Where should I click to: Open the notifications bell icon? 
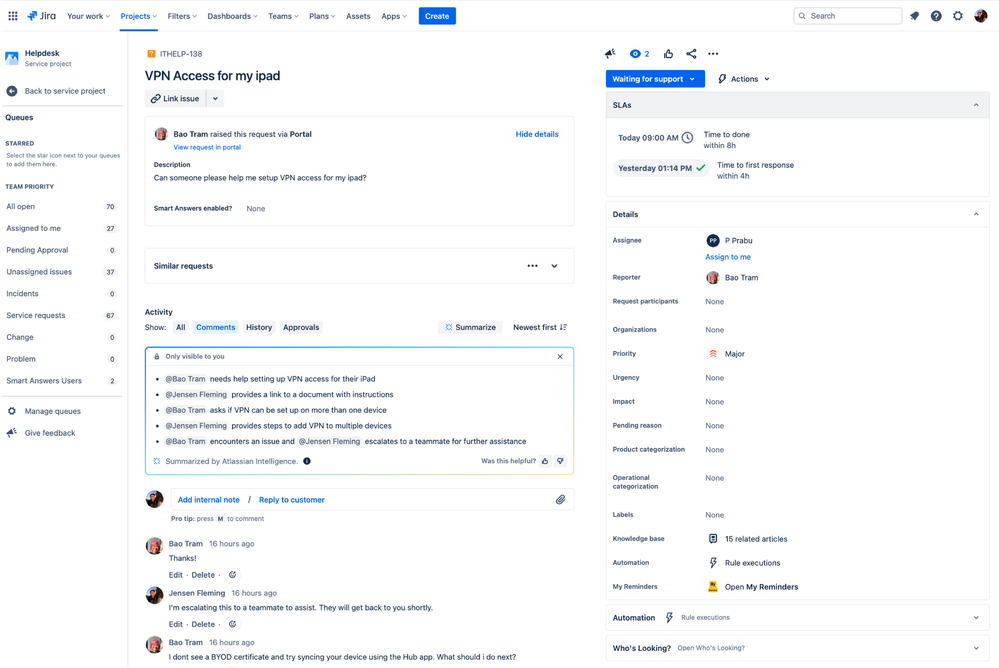[914, 16]
